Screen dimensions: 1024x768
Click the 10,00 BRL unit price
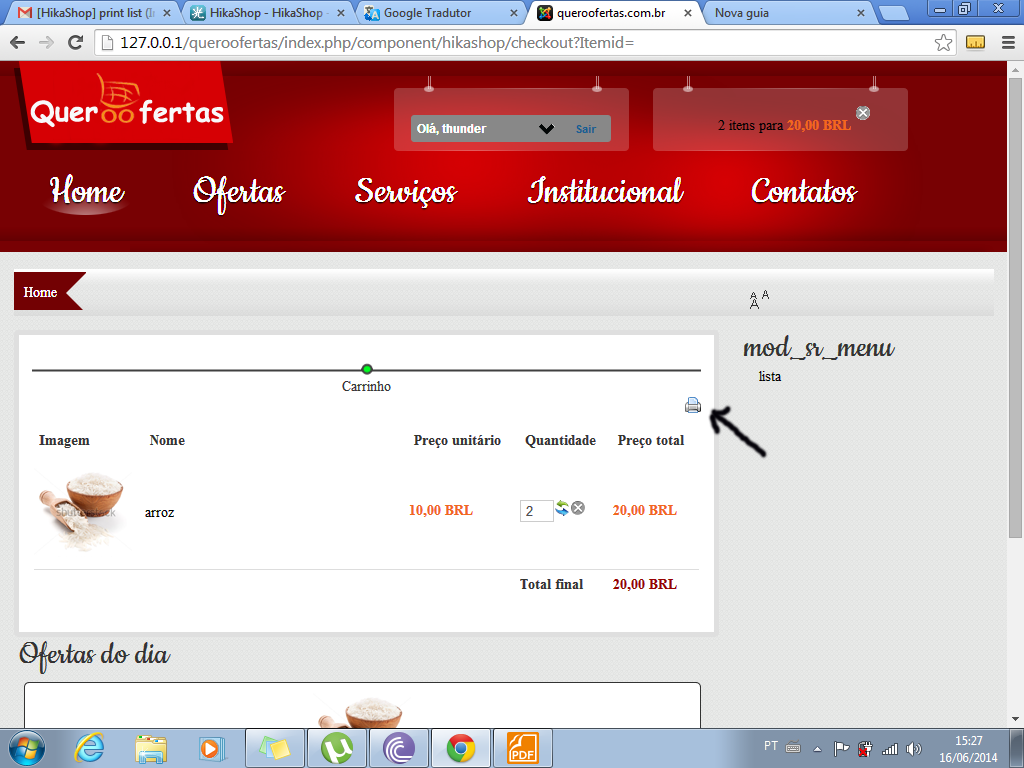(x=441, y=511)
